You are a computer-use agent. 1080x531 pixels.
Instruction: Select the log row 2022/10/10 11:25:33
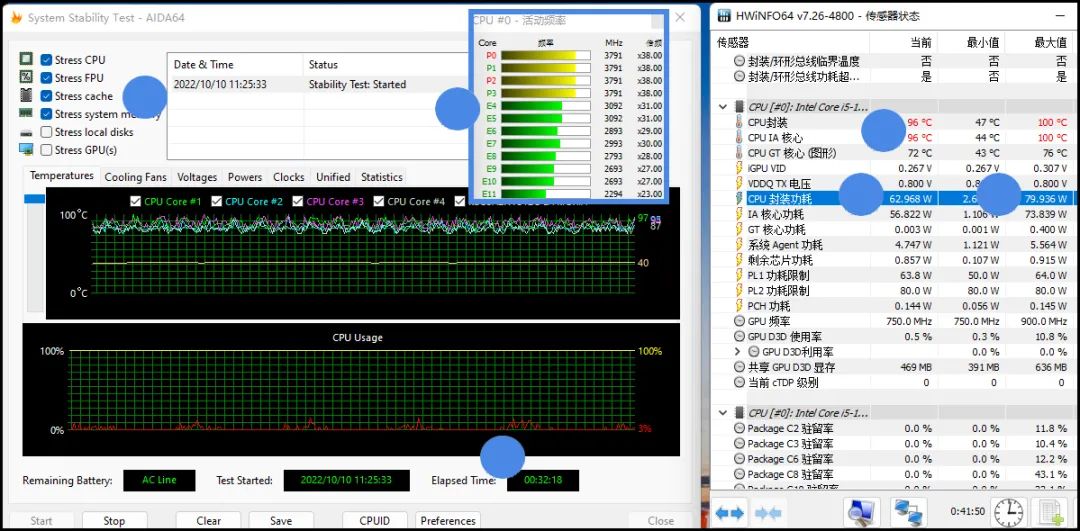click(318, 84)
